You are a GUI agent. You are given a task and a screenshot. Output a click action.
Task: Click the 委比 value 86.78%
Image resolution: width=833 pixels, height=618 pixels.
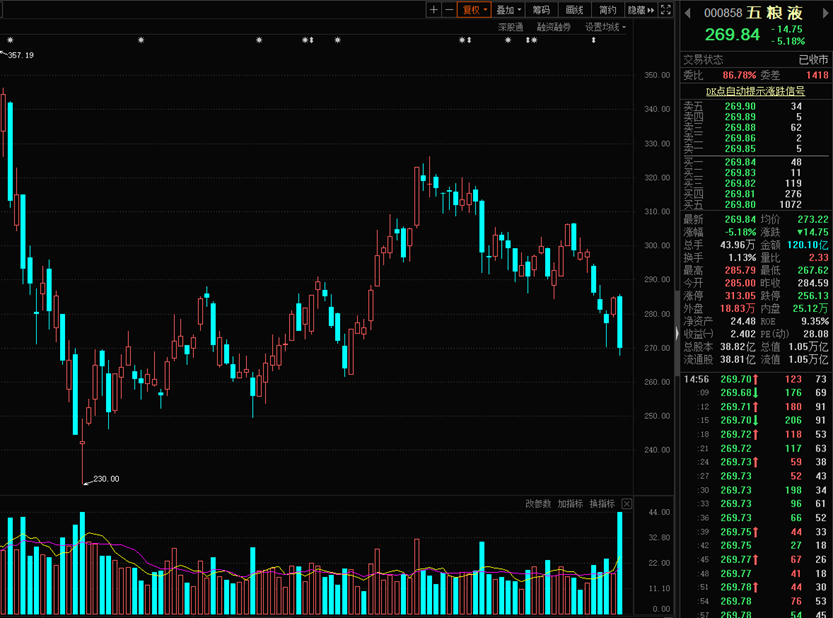click(739, 75)
